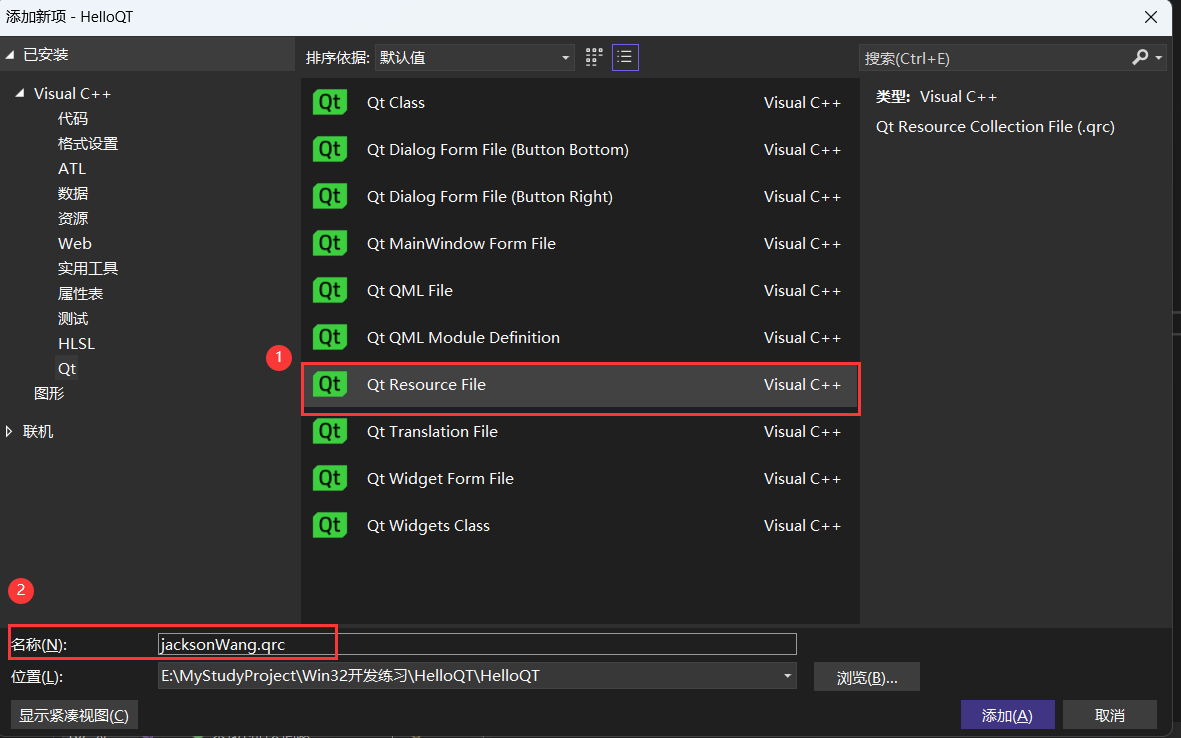Image resolution: width=1181 pixels, height=738 pixels.
Task: Click the Qt icon beside Qt Resource File
Action: click(330, 384)
